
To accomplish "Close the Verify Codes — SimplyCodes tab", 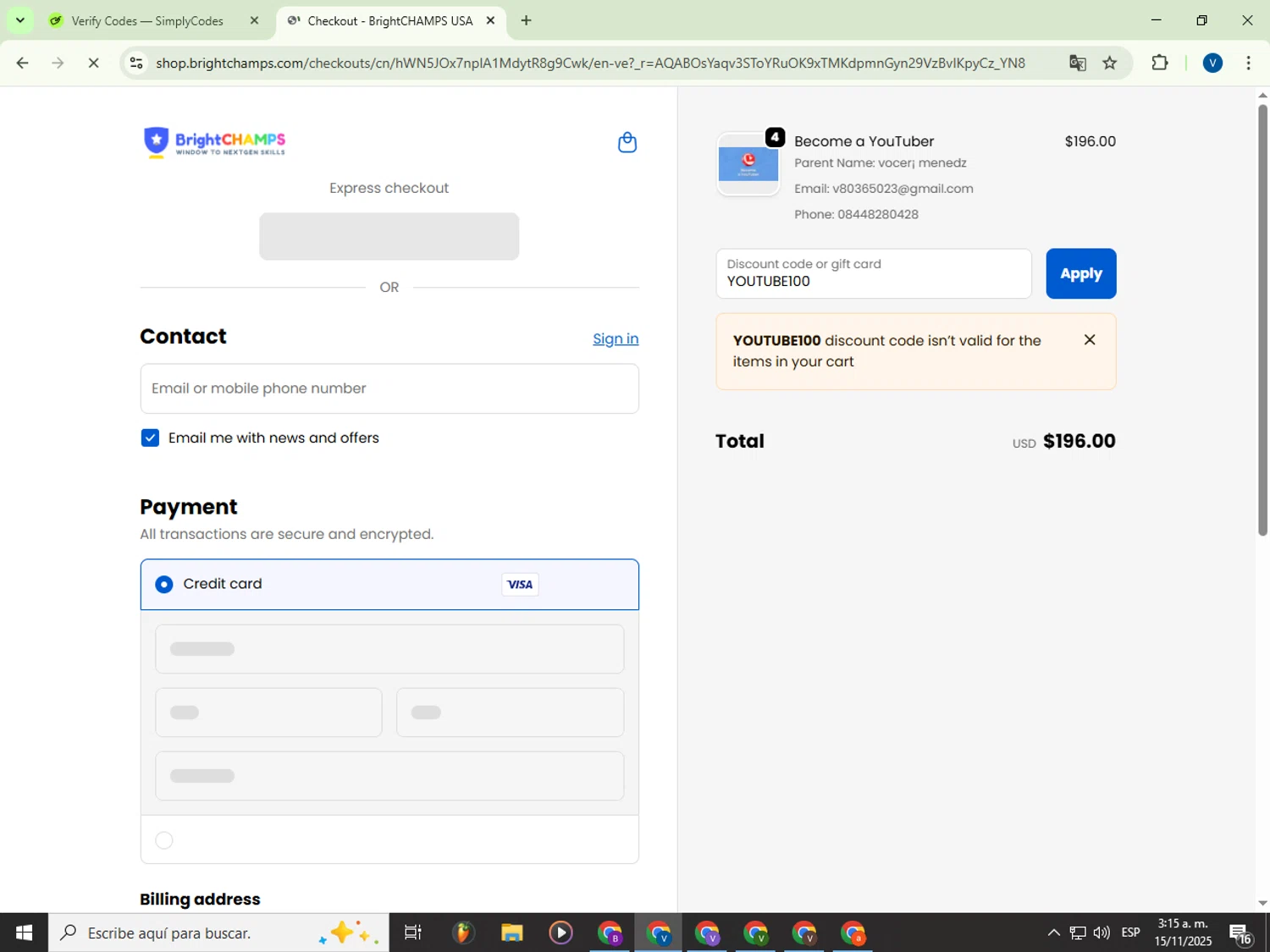I will (x=254, y=20).
